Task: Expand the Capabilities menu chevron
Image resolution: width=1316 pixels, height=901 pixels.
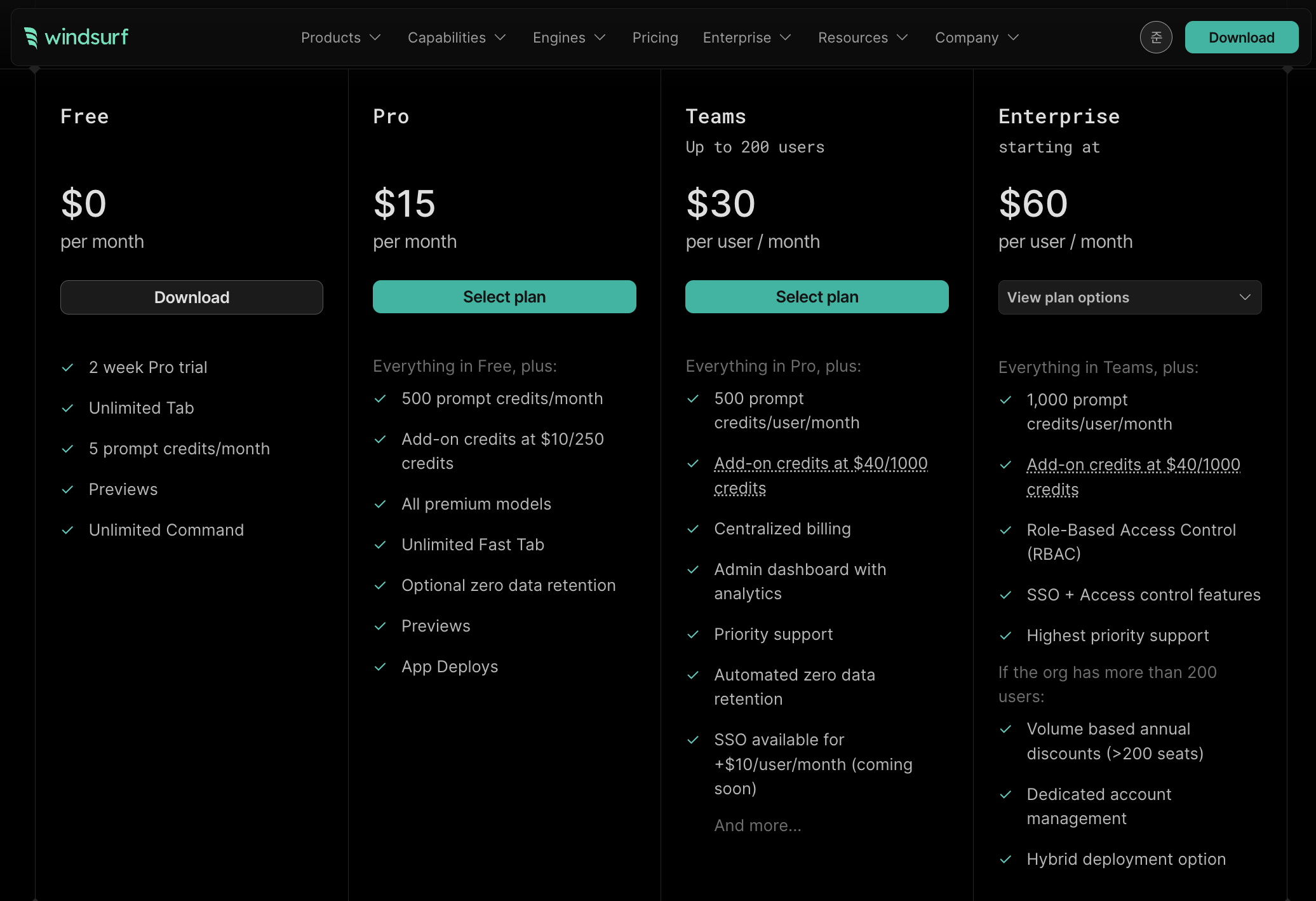Action: (500, 37)
